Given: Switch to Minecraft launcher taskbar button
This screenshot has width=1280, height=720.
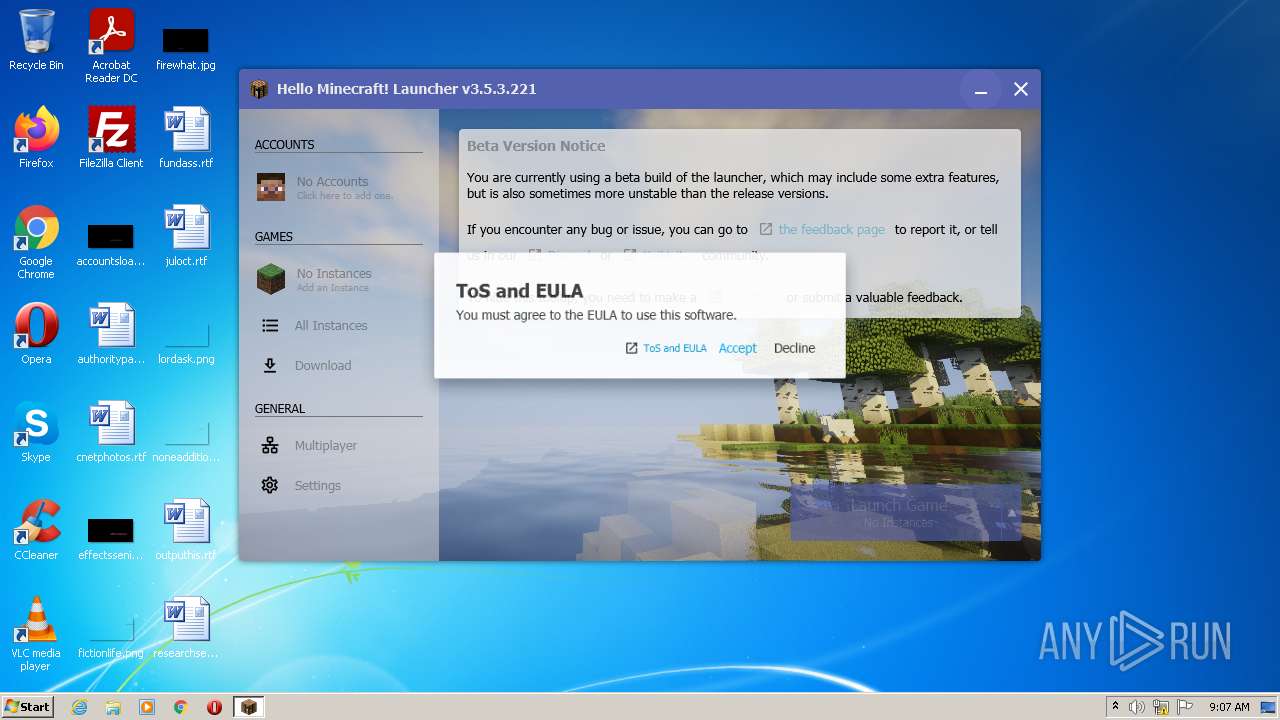Looking at the screenshot, I should tap(249, 707).
